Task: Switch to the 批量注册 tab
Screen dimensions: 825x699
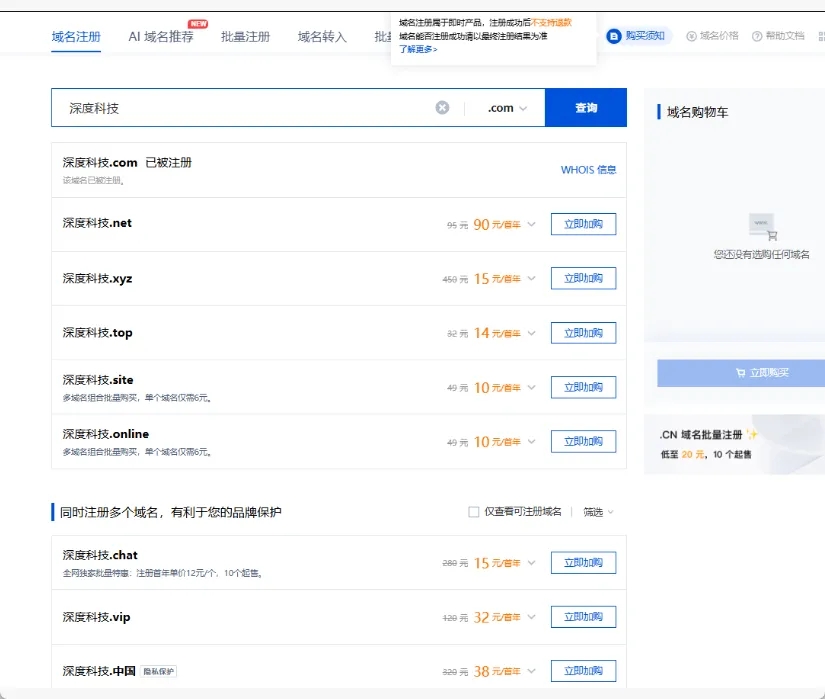Action: tap(244, 36)
